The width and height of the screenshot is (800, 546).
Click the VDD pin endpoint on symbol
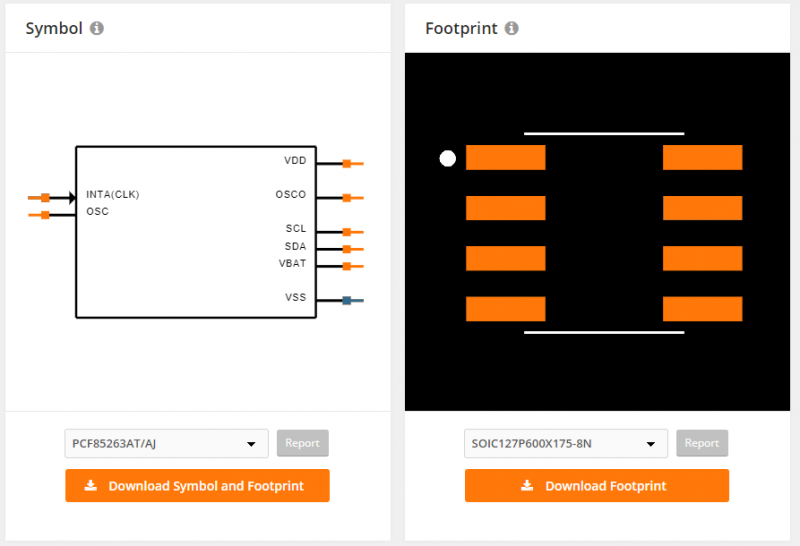pos(347,163)
